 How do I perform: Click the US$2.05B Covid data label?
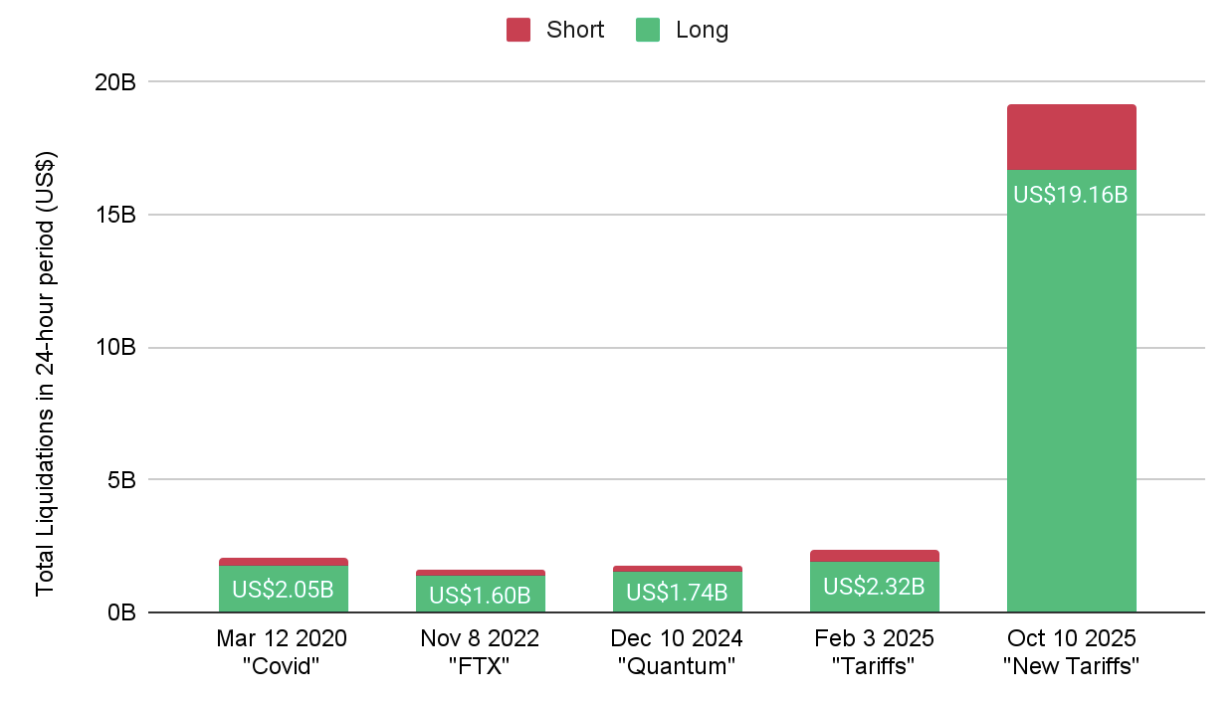[283, 589]
